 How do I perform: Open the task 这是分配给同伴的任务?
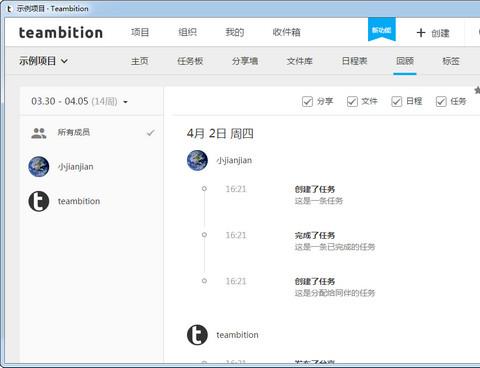tap(335, 293)
